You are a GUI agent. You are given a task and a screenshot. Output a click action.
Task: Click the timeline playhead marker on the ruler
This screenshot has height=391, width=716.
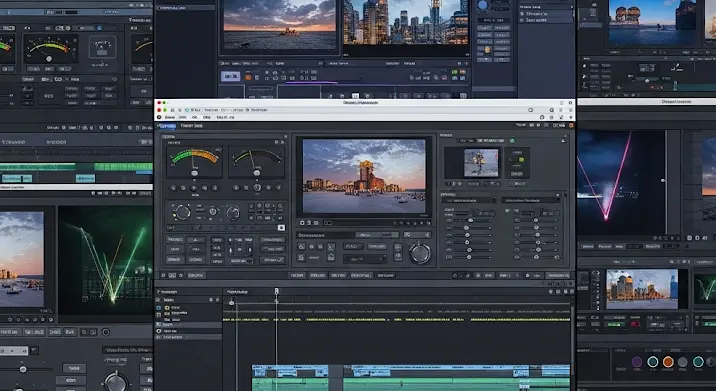pos(276,291)
